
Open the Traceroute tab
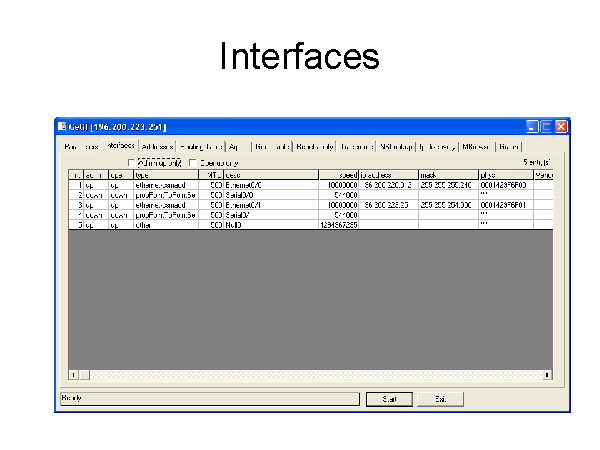click(356, 146)
